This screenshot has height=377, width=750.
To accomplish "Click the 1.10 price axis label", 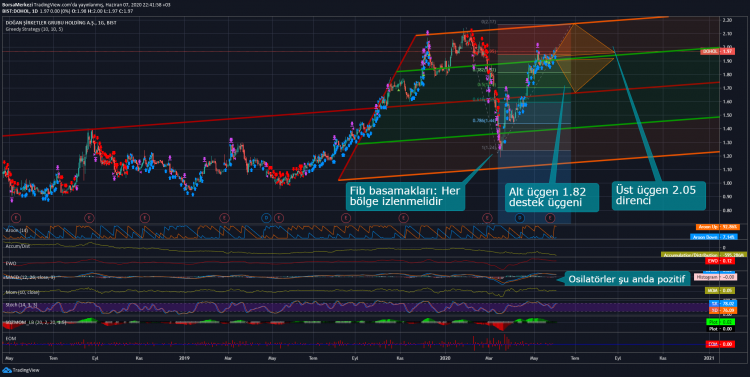I will pos(728,169).
